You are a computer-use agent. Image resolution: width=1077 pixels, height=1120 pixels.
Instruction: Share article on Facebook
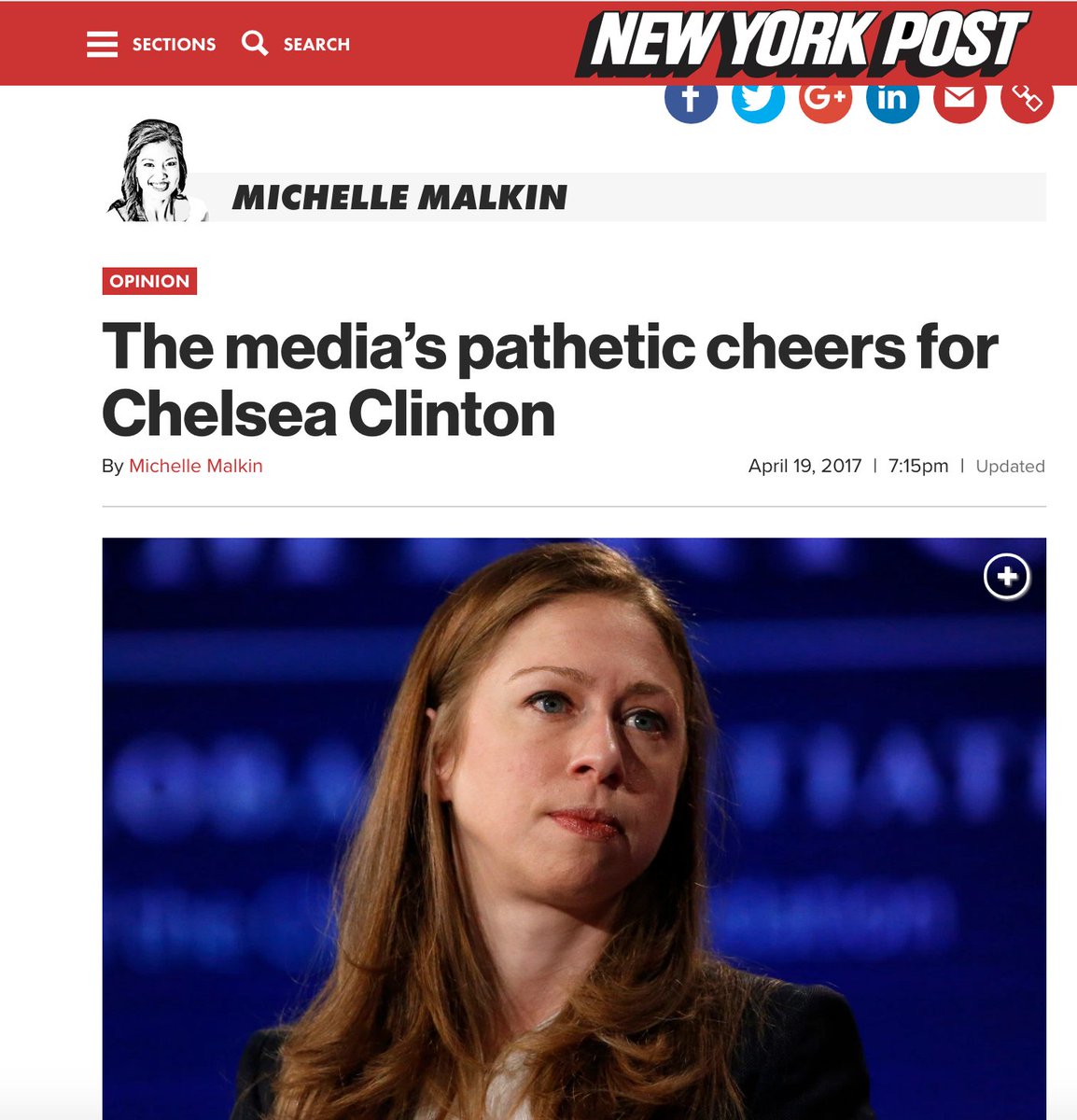point(691,99)
